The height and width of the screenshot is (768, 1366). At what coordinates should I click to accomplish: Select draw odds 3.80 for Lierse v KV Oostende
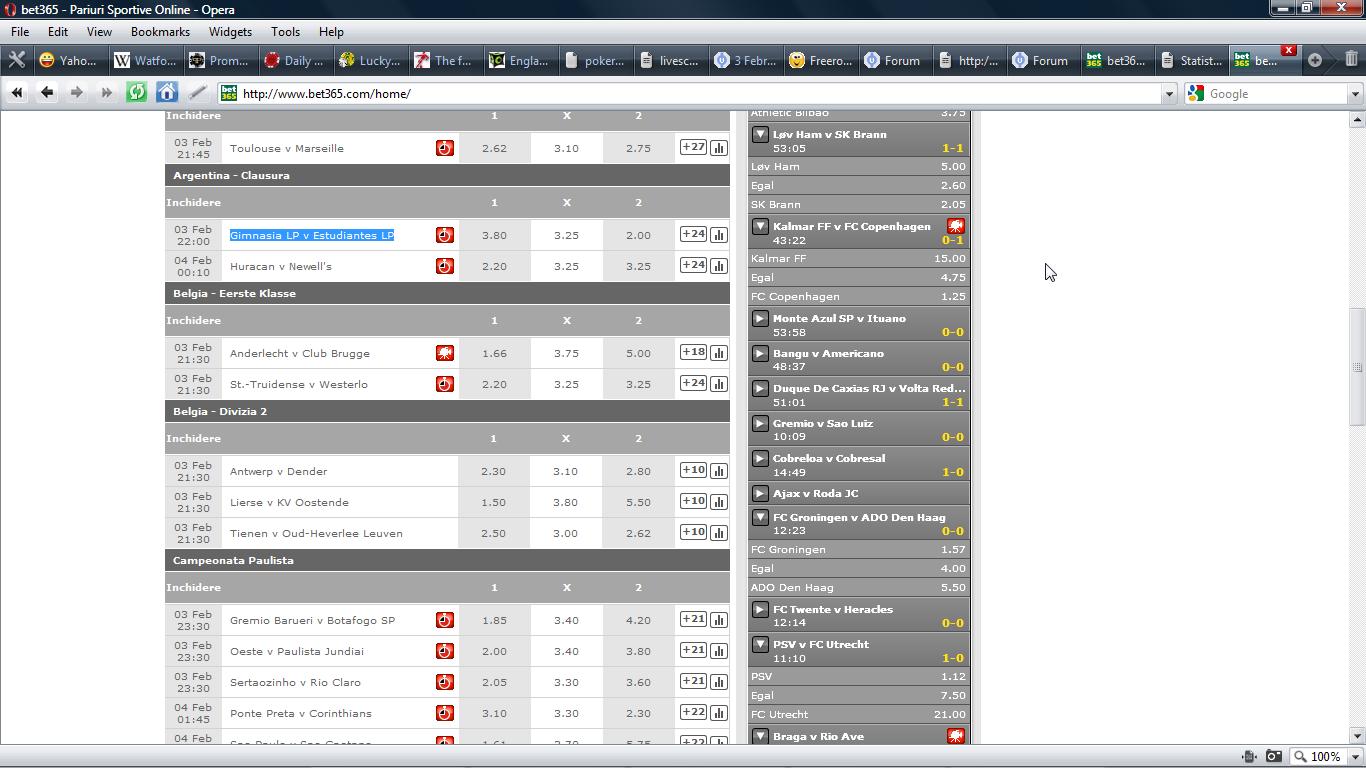point(566,502)
